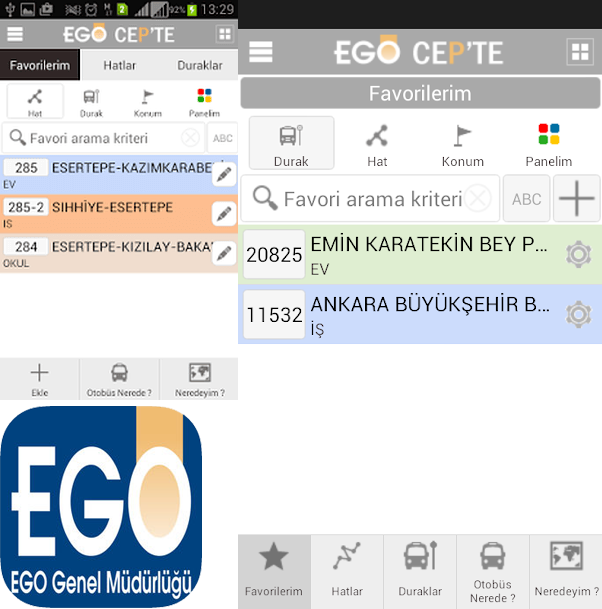Tap grid icon in left screen header
Screen dimensions: 602x609
(x=224, y=34)
